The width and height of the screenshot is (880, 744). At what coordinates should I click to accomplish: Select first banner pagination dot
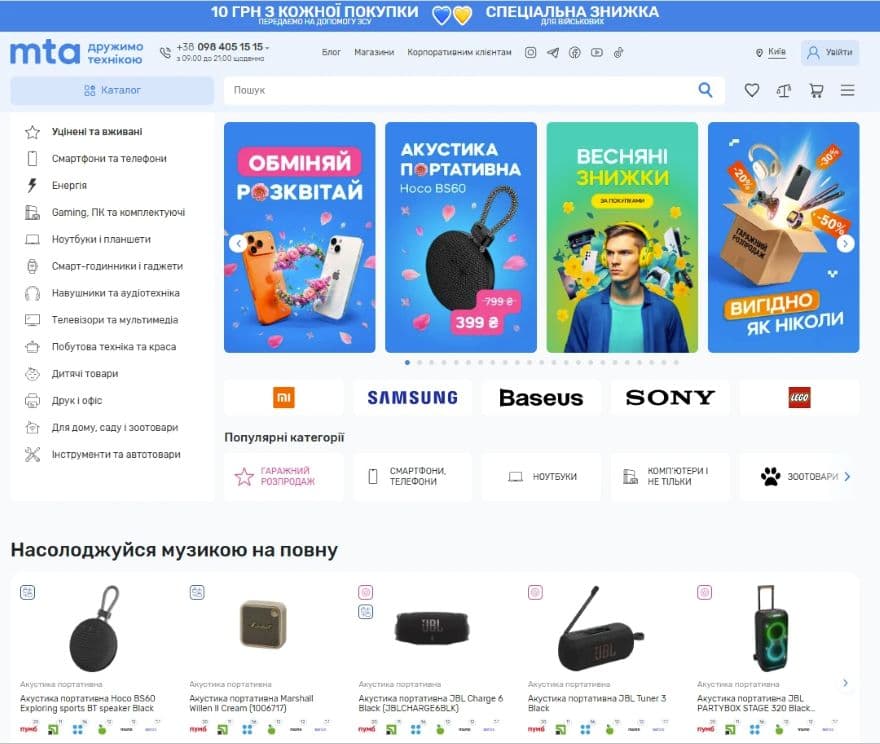coord(407,362)
